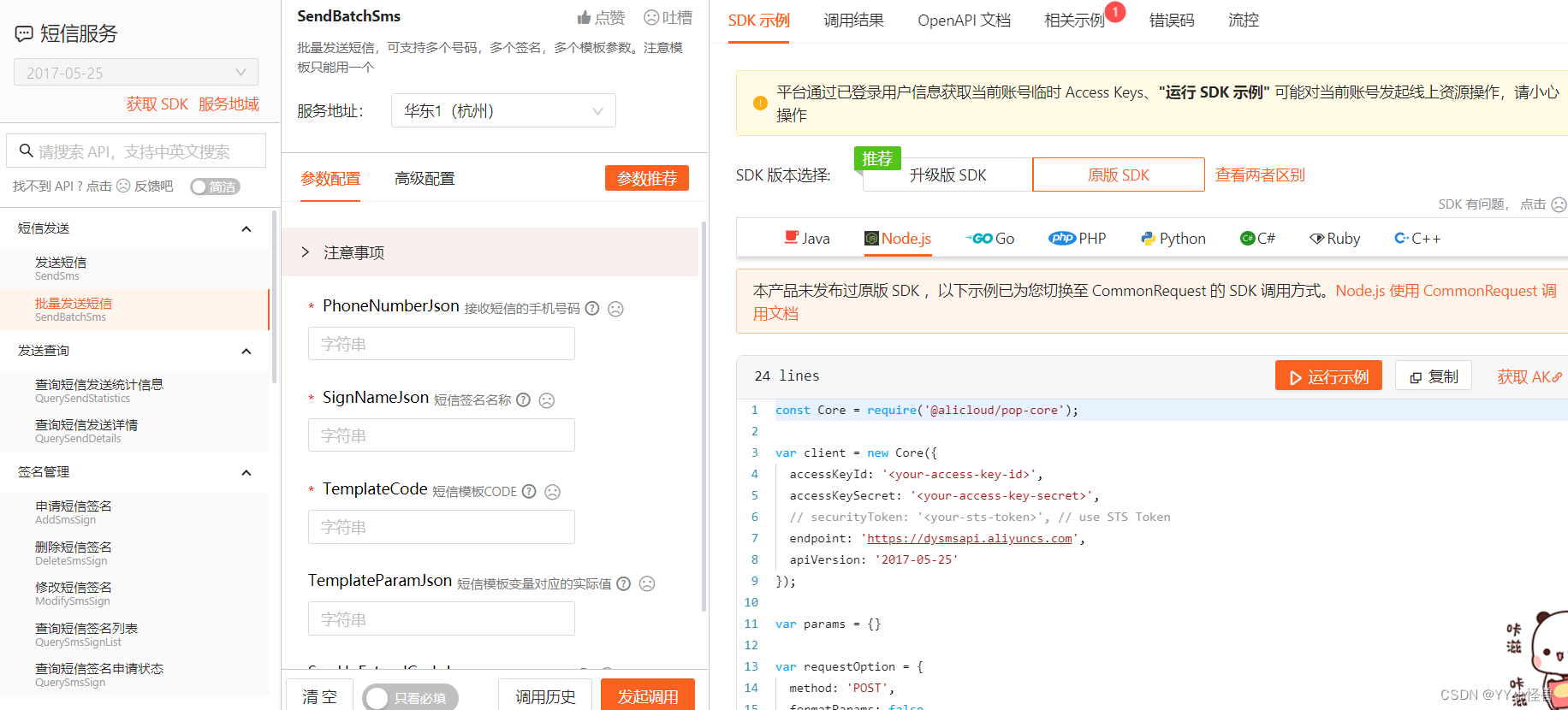Click the thumbs-up 点赞 icon
The image size is (1568, 710).
pyautogui.click(x=585, y=17)
